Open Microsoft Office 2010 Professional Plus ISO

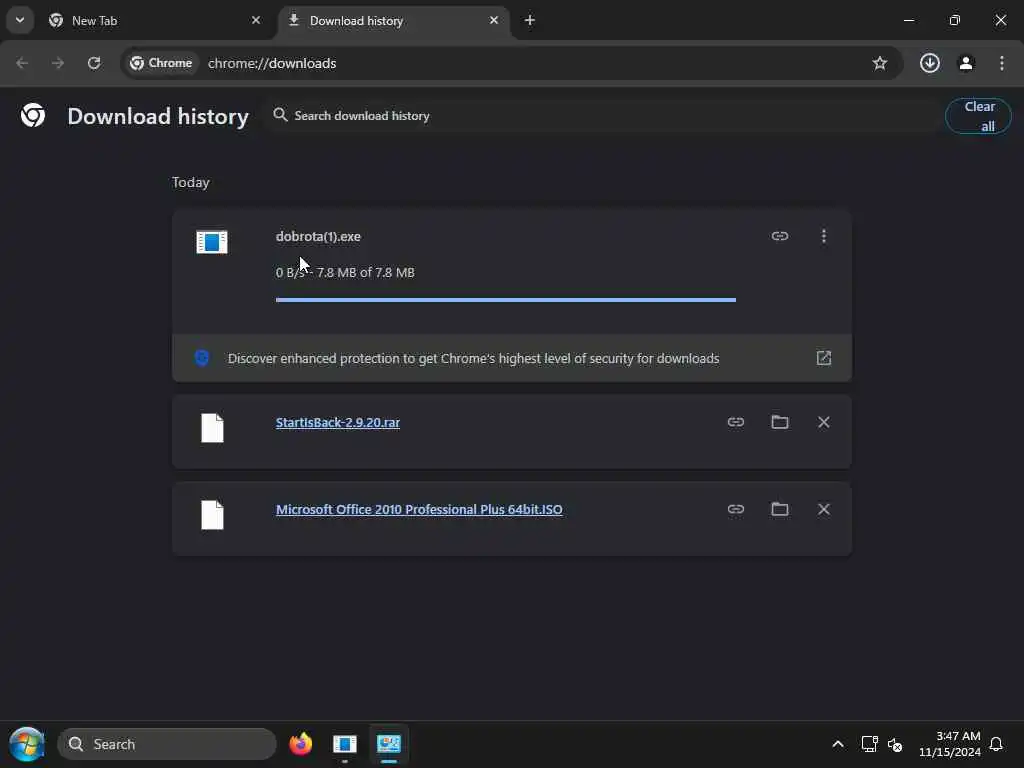(419, 509)
